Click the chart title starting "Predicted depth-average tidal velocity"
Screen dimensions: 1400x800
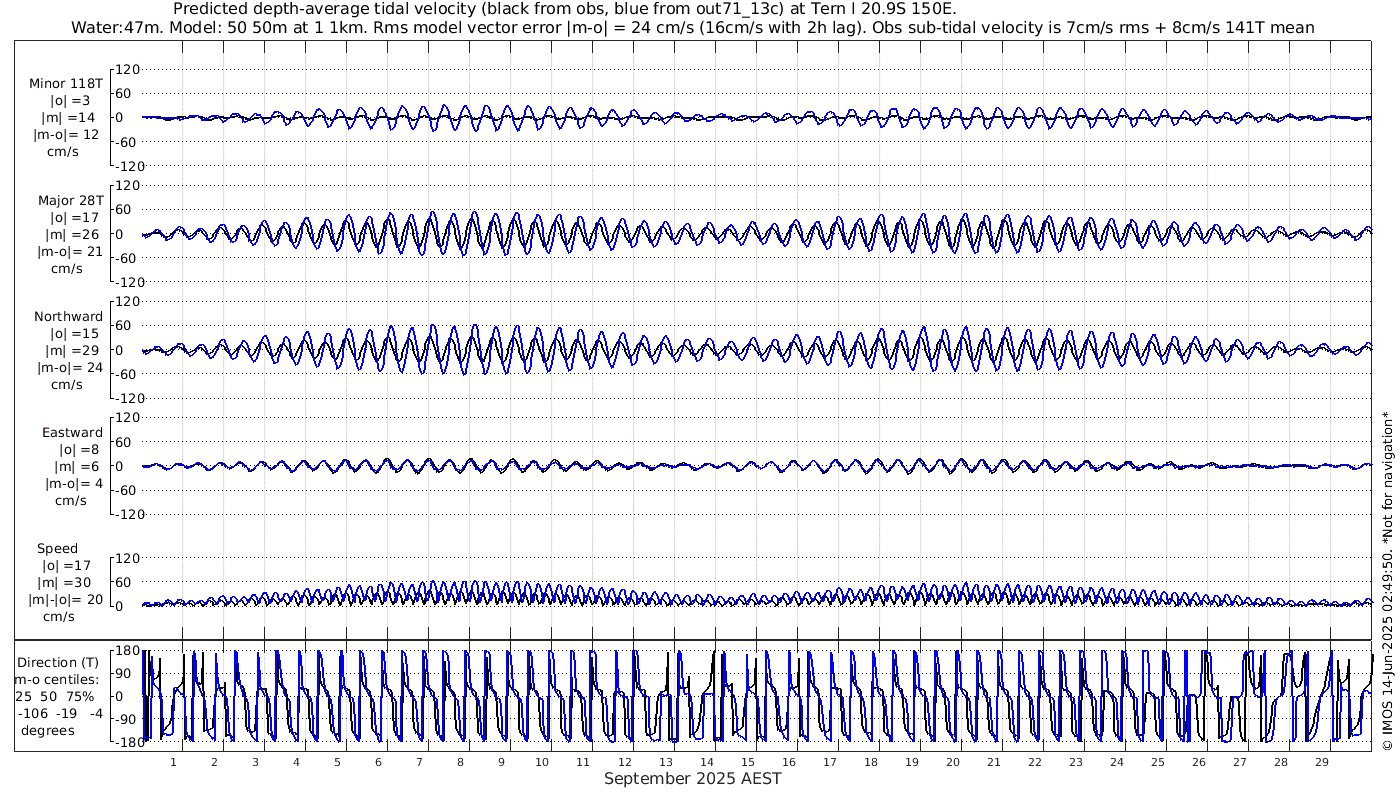pyautogui.click(x=564, y=9)
